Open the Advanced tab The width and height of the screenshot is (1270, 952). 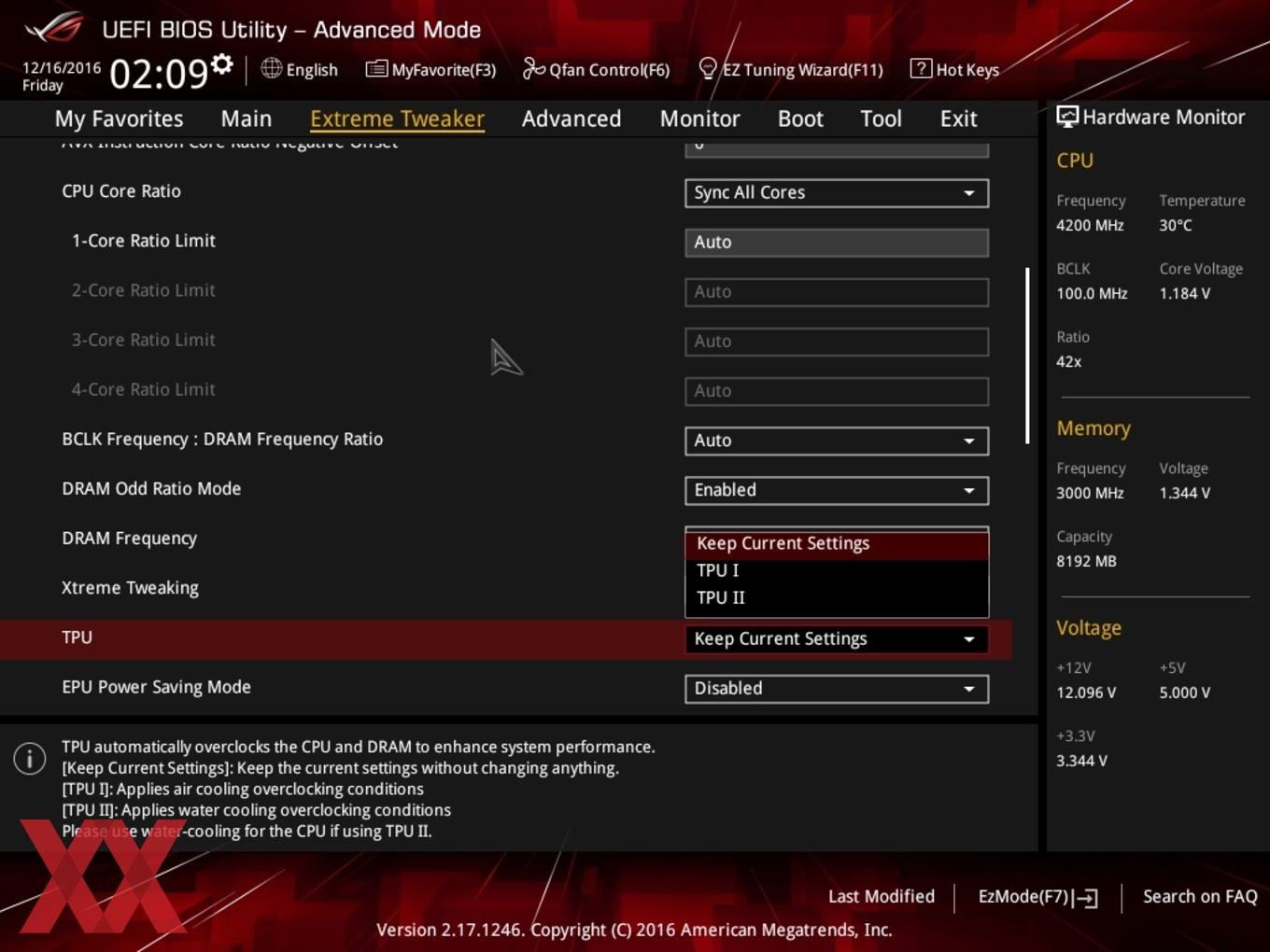click(571, 119)
